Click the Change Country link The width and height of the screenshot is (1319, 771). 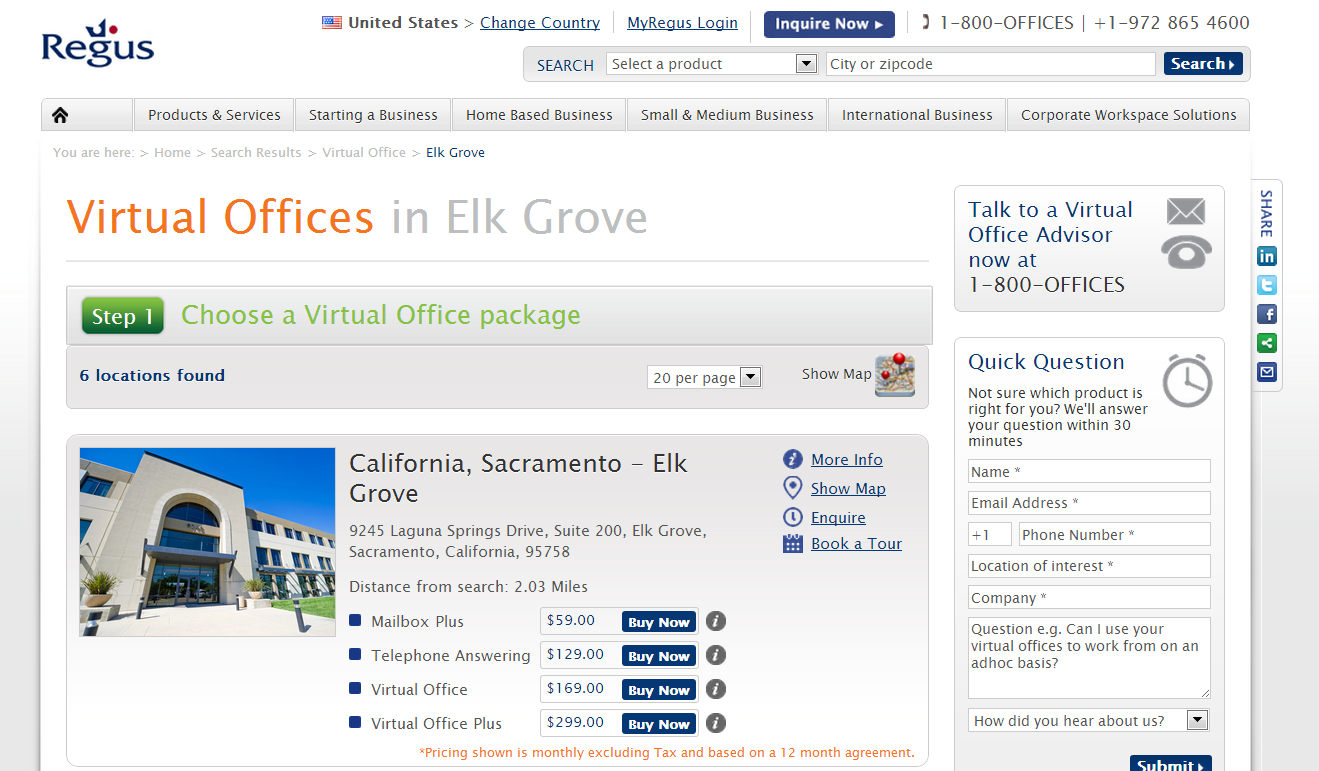click(540, 23)
